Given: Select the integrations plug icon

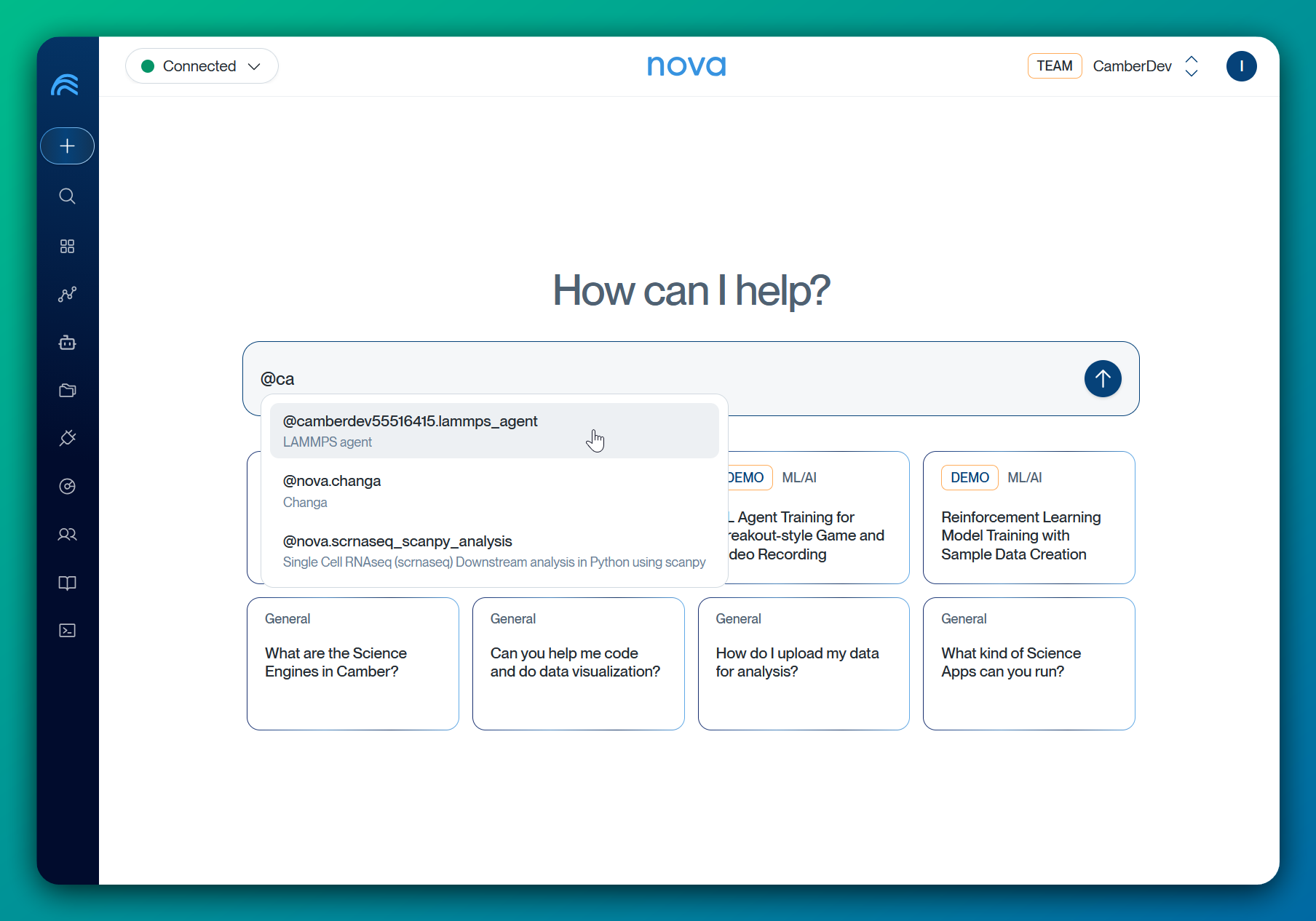Looking at the screenshot, I should 67,438.
